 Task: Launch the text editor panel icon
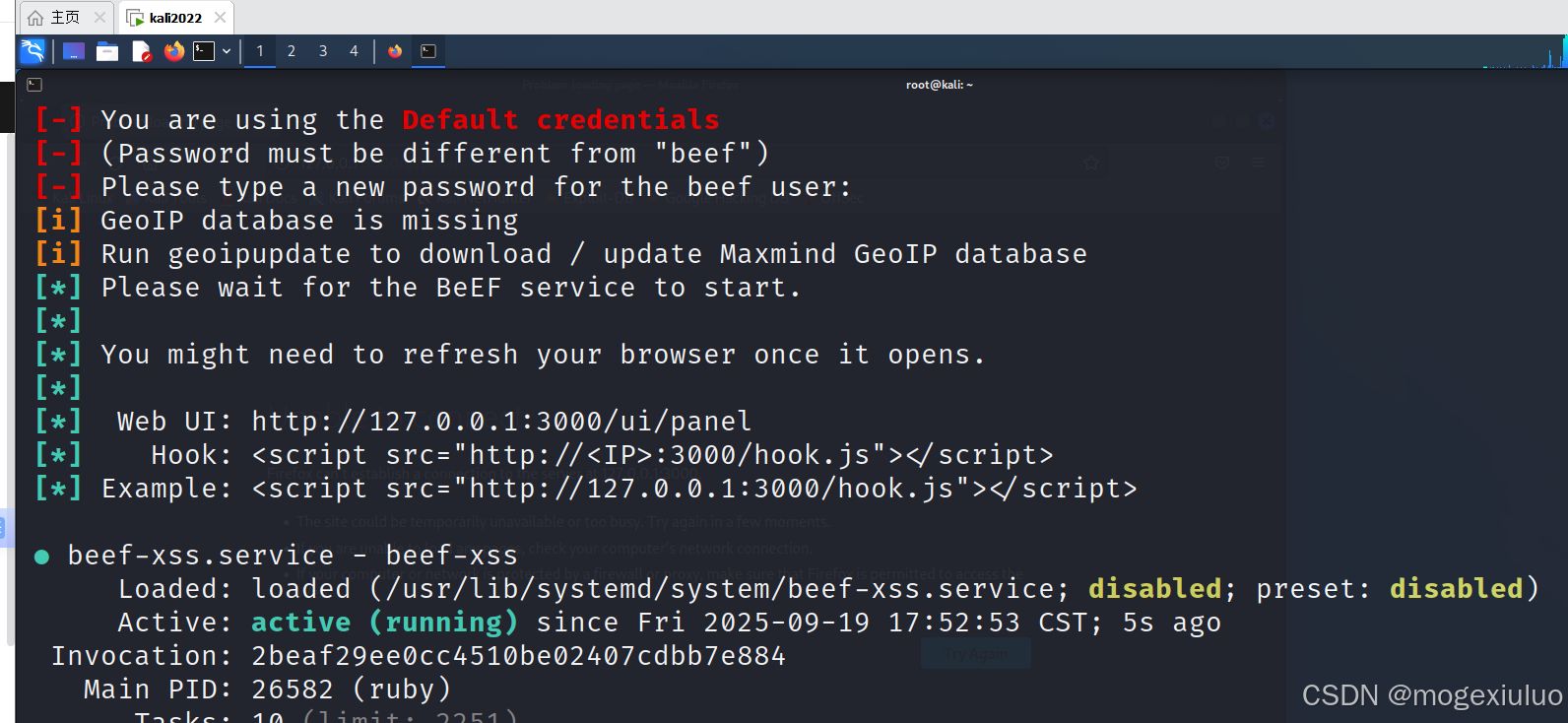(141, 51)
